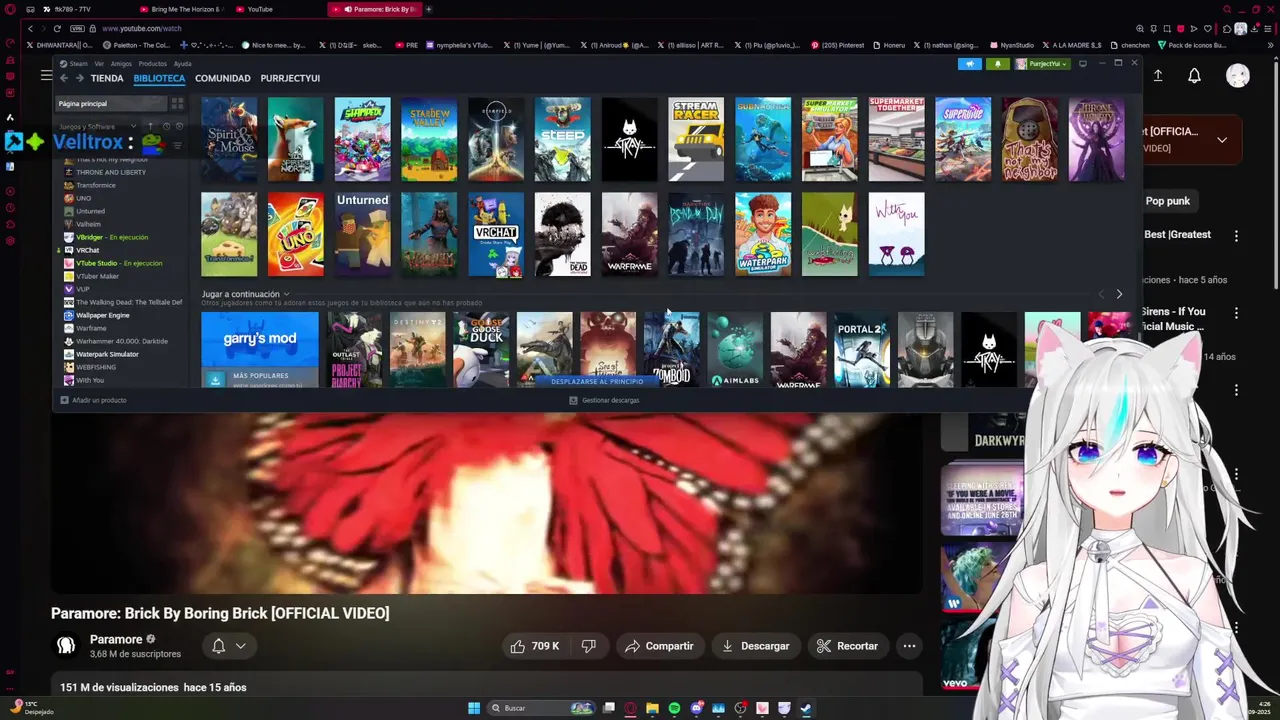Open subscription notification bell dropdown for Paramore
The image size is (1280, 720).
(x=229, y=646)
